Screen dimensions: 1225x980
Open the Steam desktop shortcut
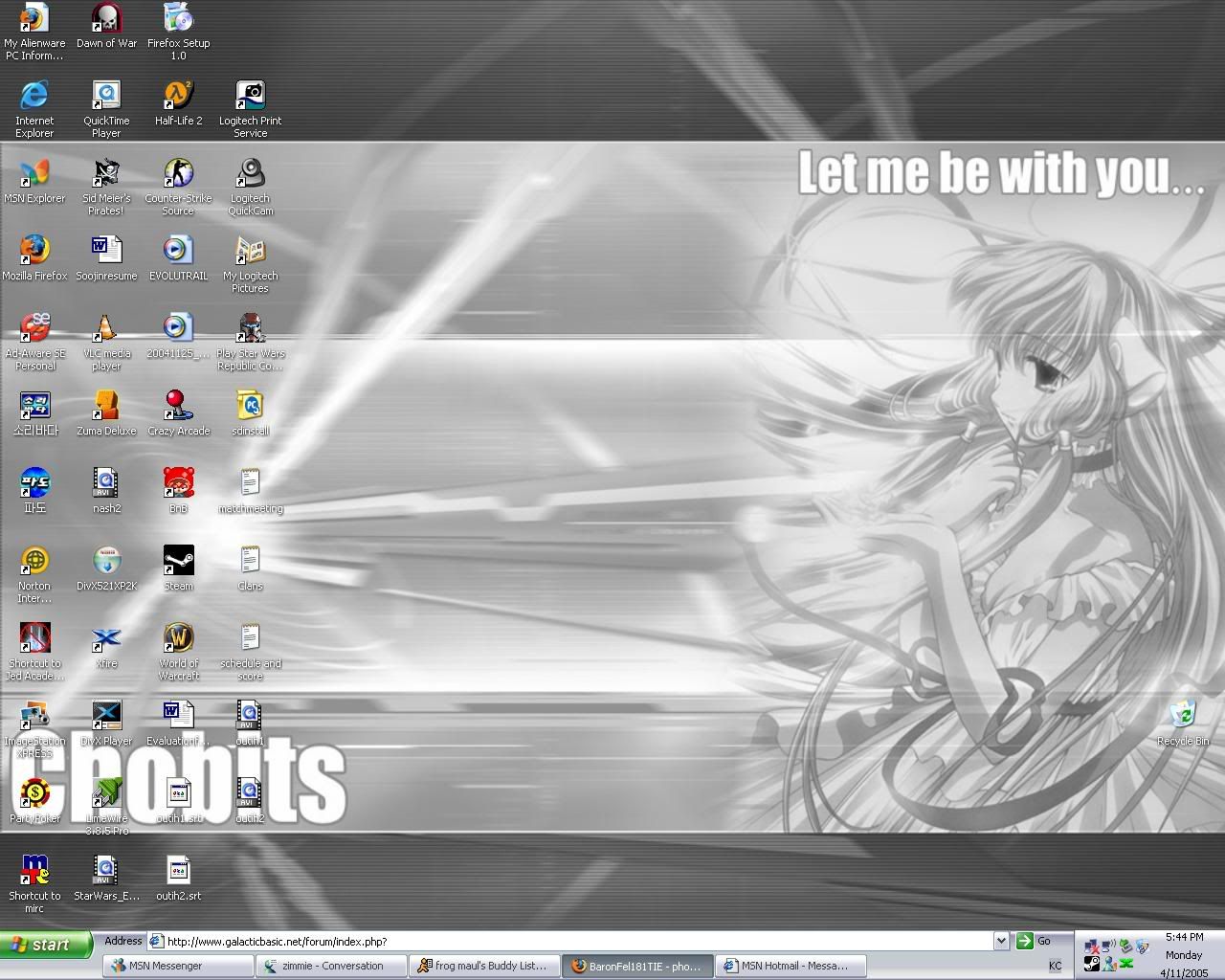178,561
